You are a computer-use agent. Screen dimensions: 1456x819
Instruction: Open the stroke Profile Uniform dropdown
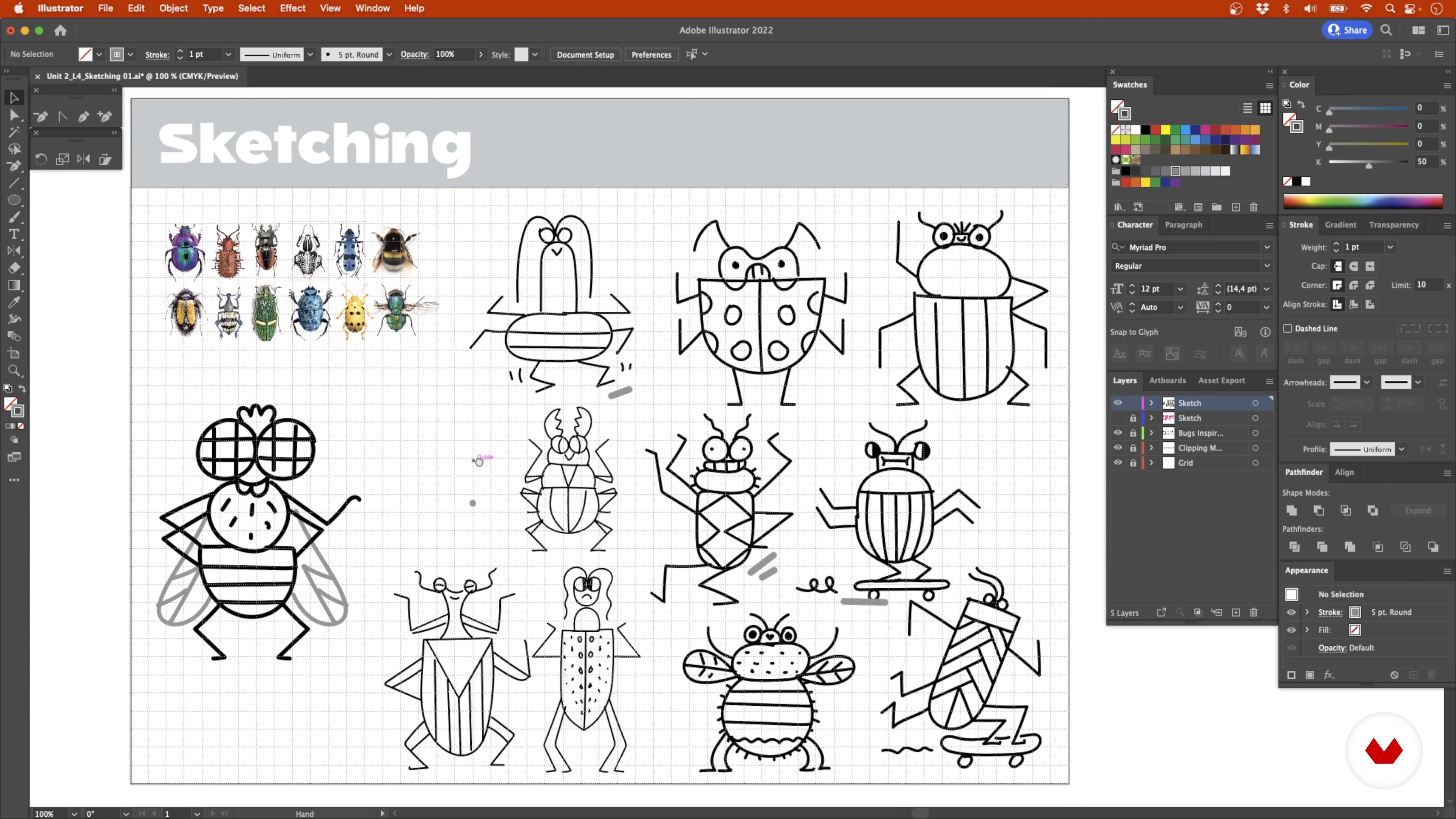(1401, 449)
